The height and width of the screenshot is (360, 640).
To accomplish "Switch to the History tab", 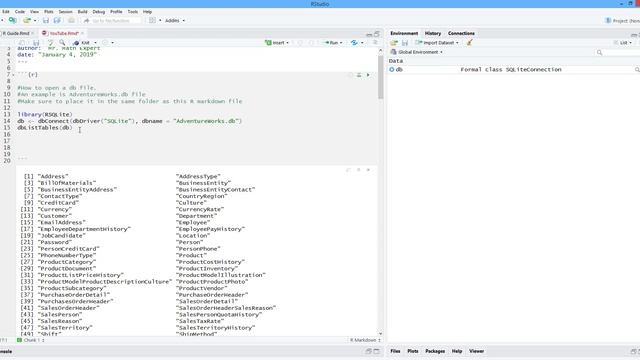I will (x=433, y=33).
